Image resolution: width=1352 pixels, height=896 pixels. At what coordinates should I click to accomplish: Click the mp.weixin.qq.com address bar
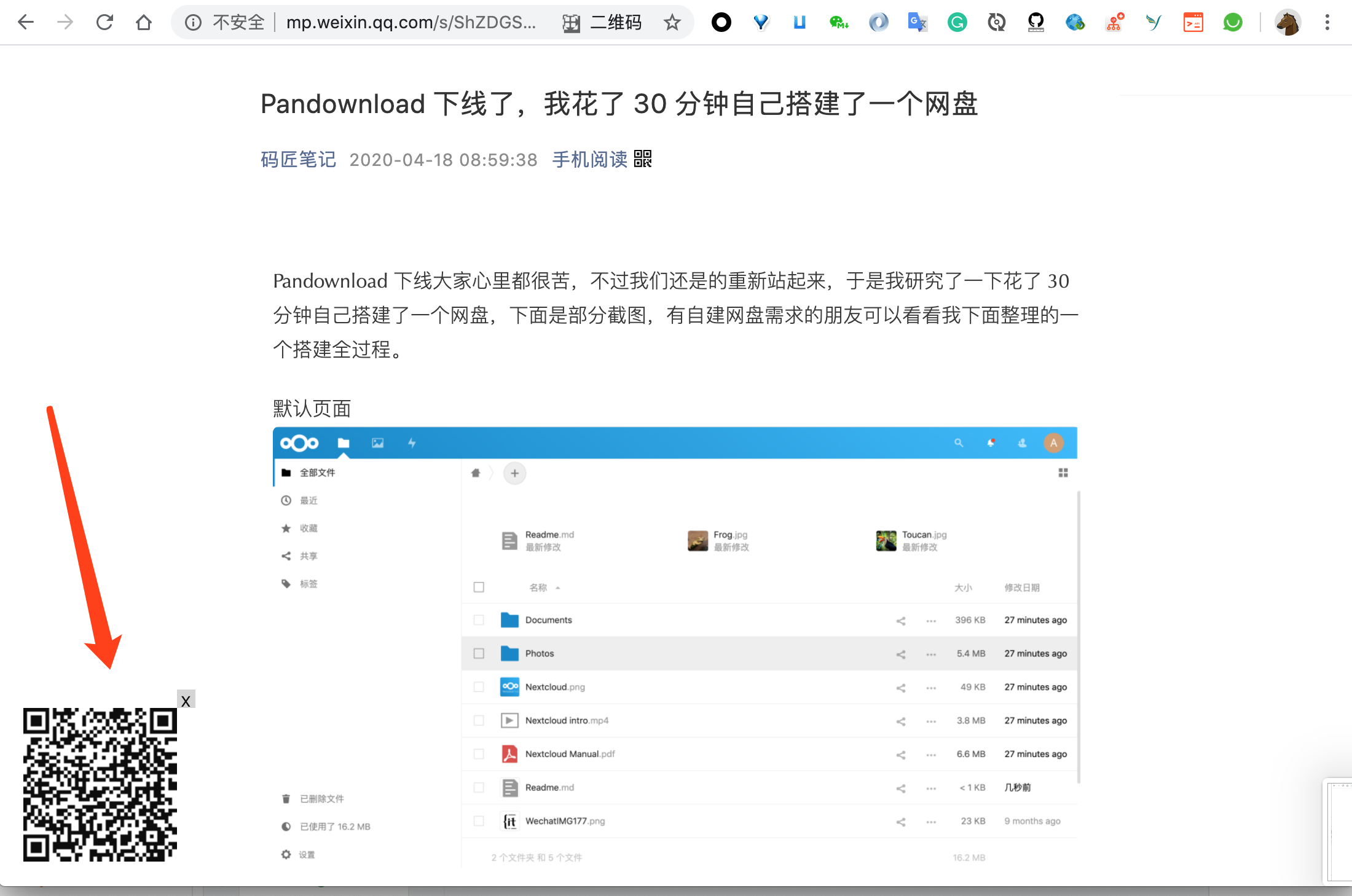[x=411, y=23]
